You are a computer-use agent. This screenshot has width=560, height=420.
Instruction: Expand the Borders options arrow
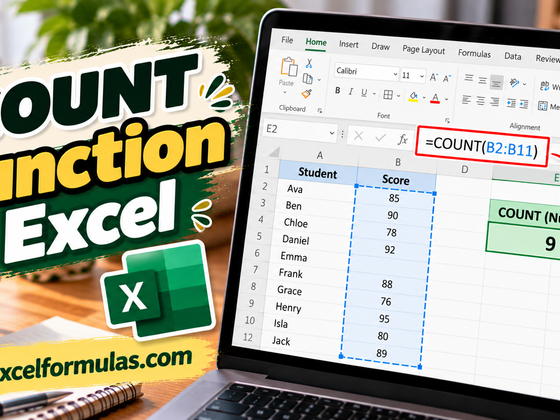click(x=398, y=96)
